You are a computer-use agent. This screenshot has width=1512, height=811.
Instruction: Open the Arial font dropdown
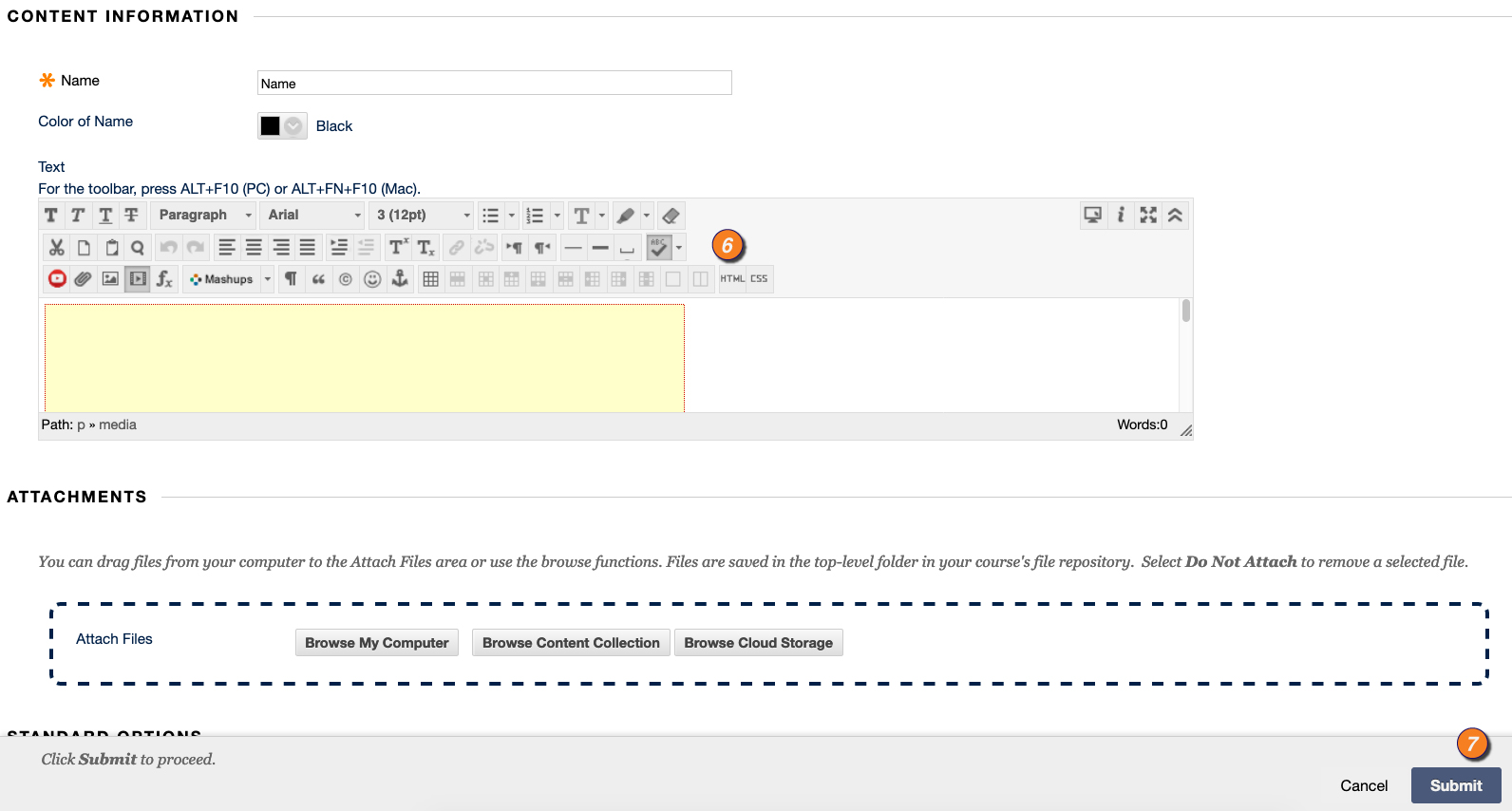312,216
